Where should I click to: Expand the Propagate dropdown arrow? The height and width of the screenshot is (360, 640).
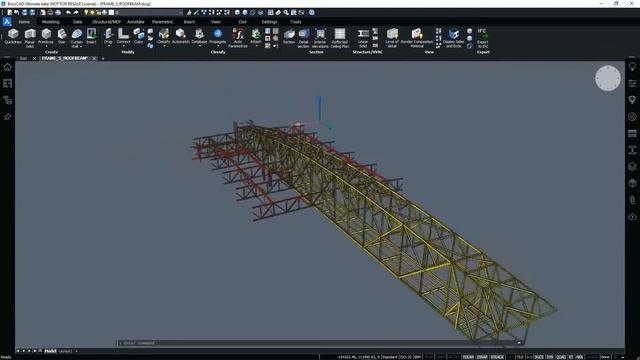(x=218, y=46)
